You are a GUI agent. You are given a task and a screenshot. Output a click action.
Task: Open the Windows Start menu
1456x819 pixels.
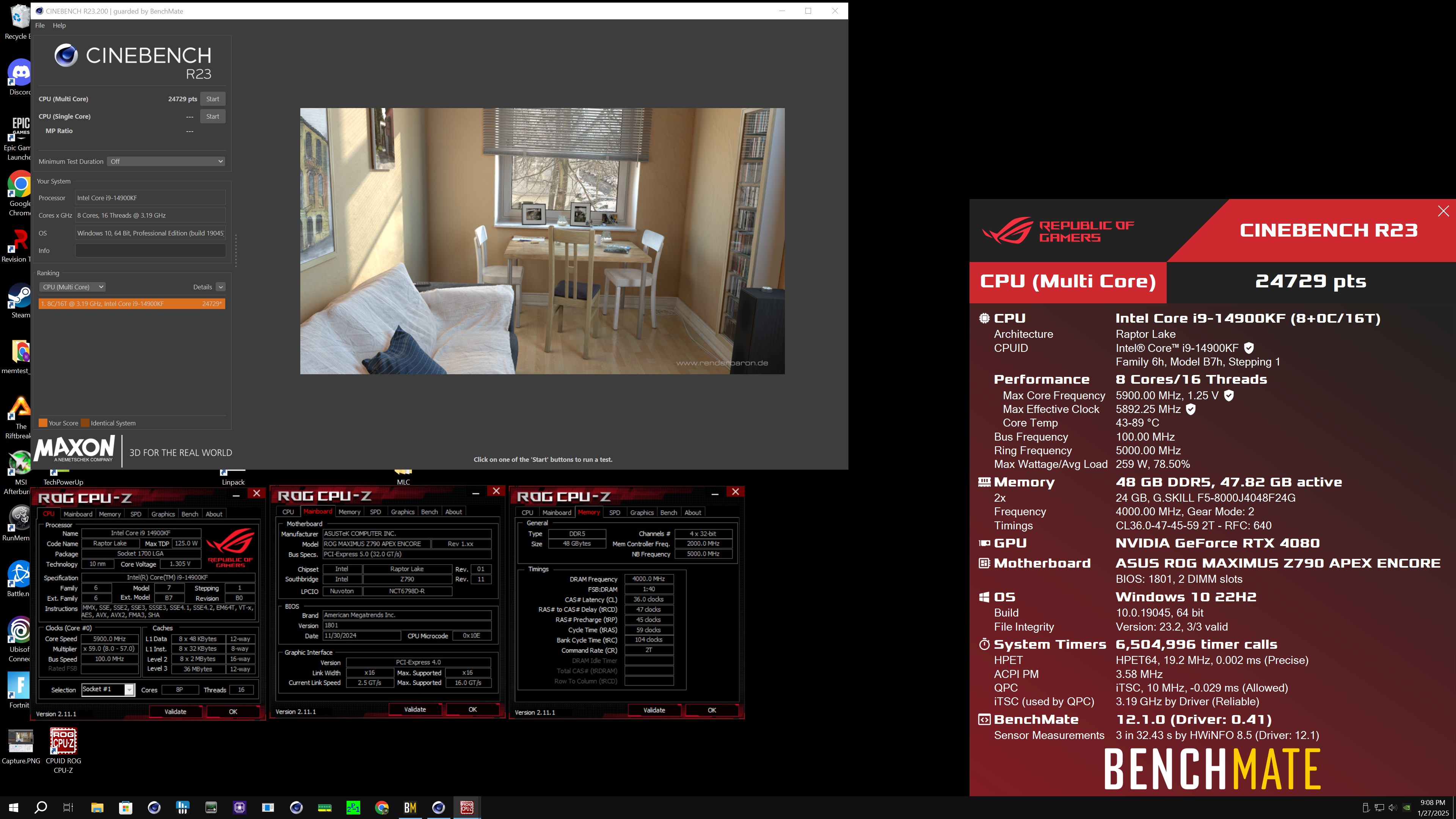[14, 808]
